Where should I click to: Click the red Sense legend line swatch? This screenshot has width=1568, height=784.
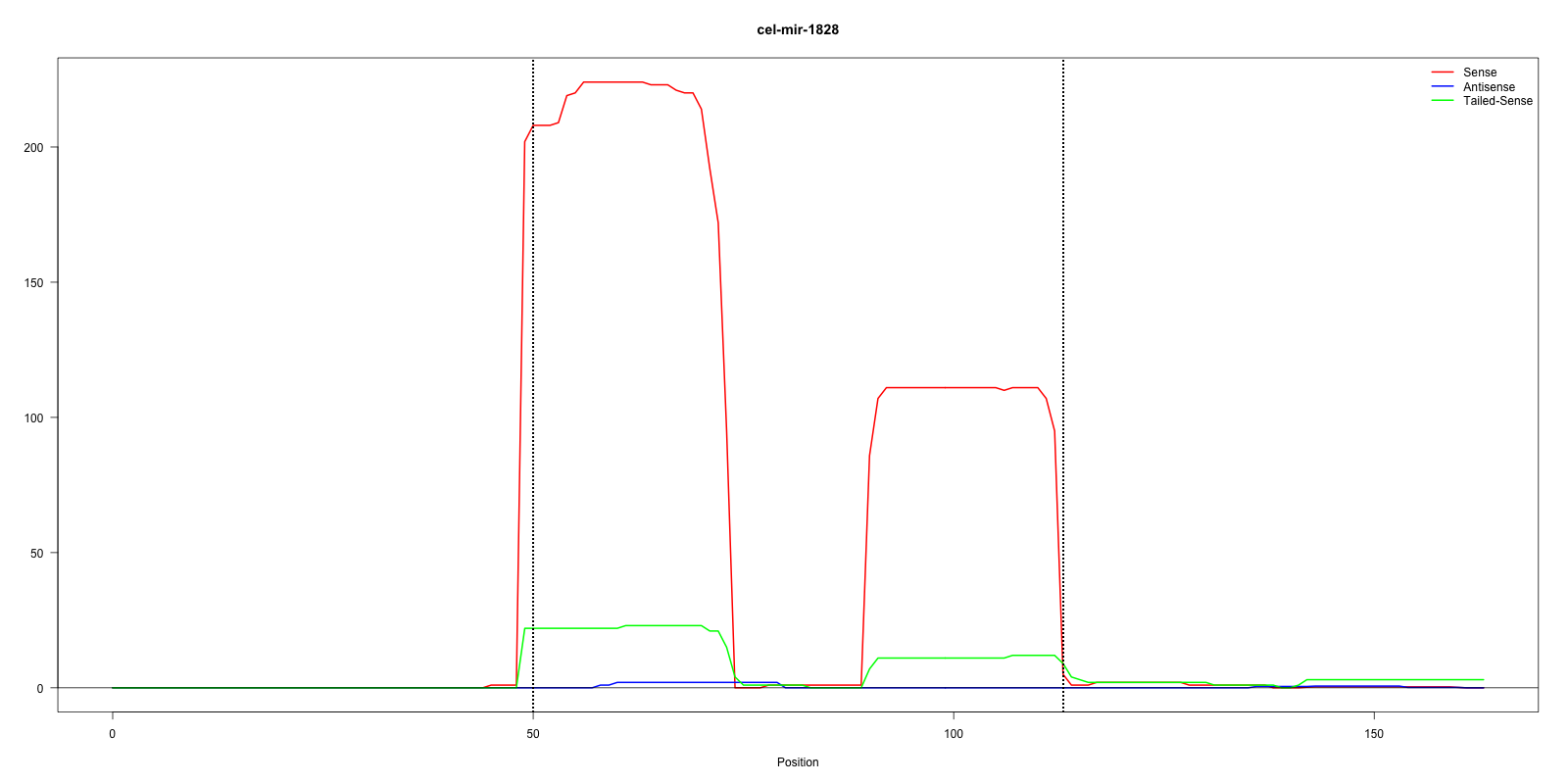click(1442, 73)
